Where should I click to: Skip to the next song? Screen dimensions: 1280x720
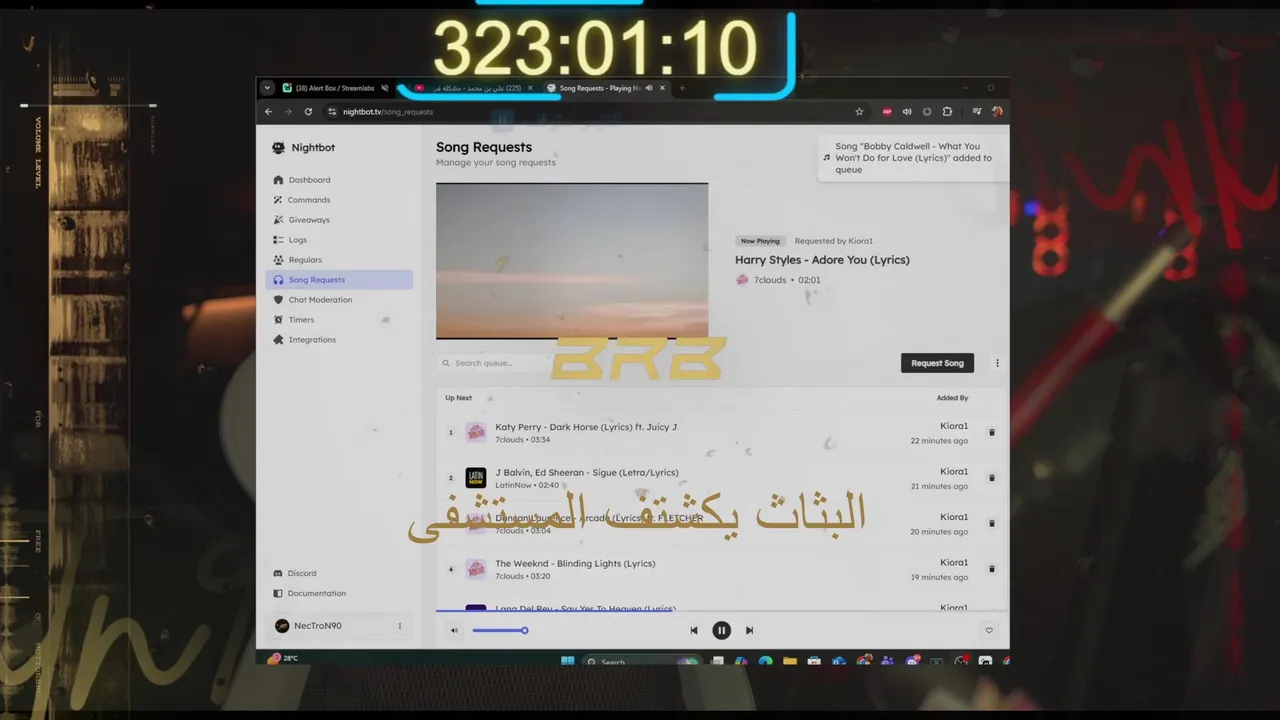[x=749, y=630]
